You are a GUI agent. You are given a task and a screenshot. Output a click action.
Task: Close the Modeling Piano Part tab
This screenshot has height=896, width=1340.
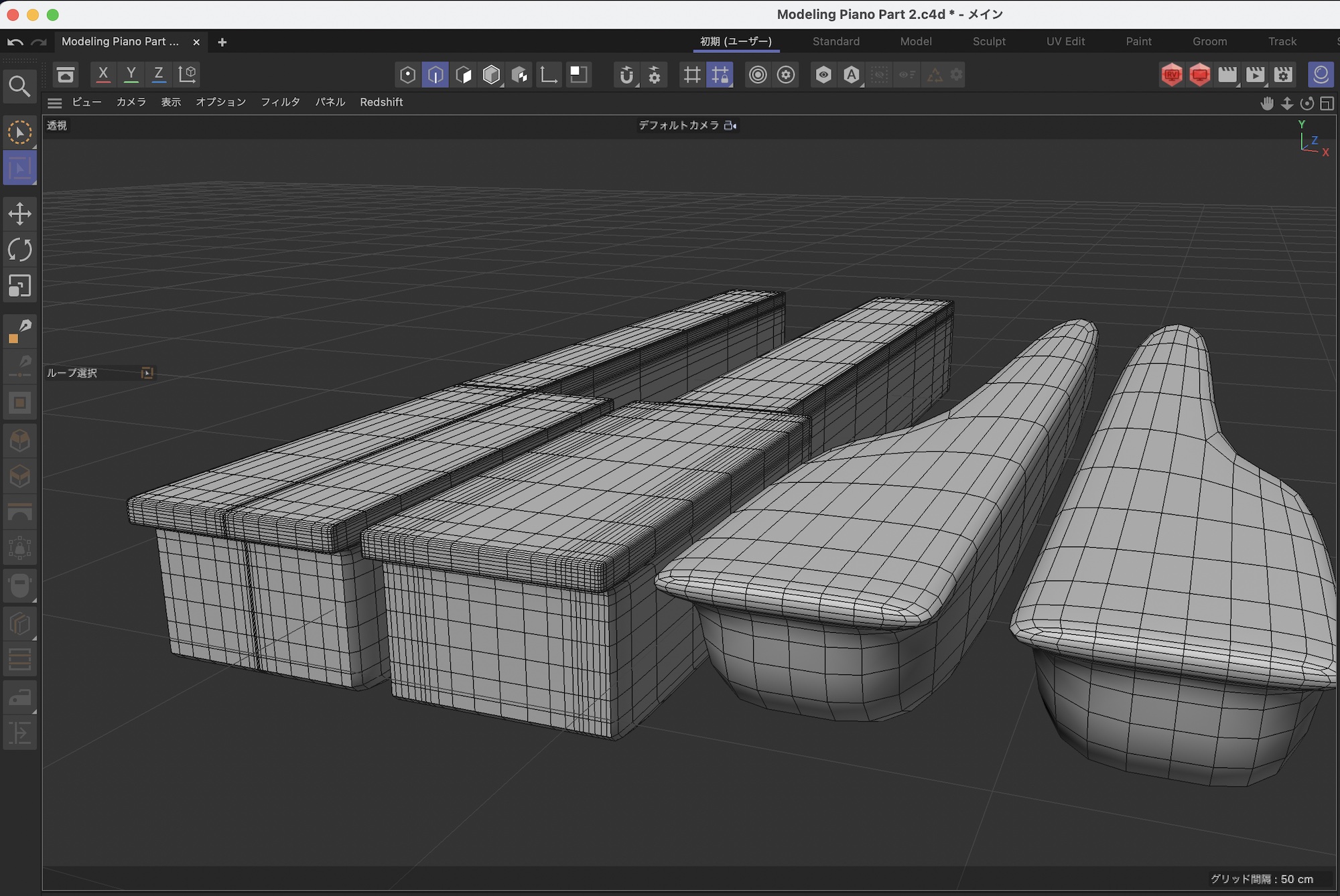point(196,42)
